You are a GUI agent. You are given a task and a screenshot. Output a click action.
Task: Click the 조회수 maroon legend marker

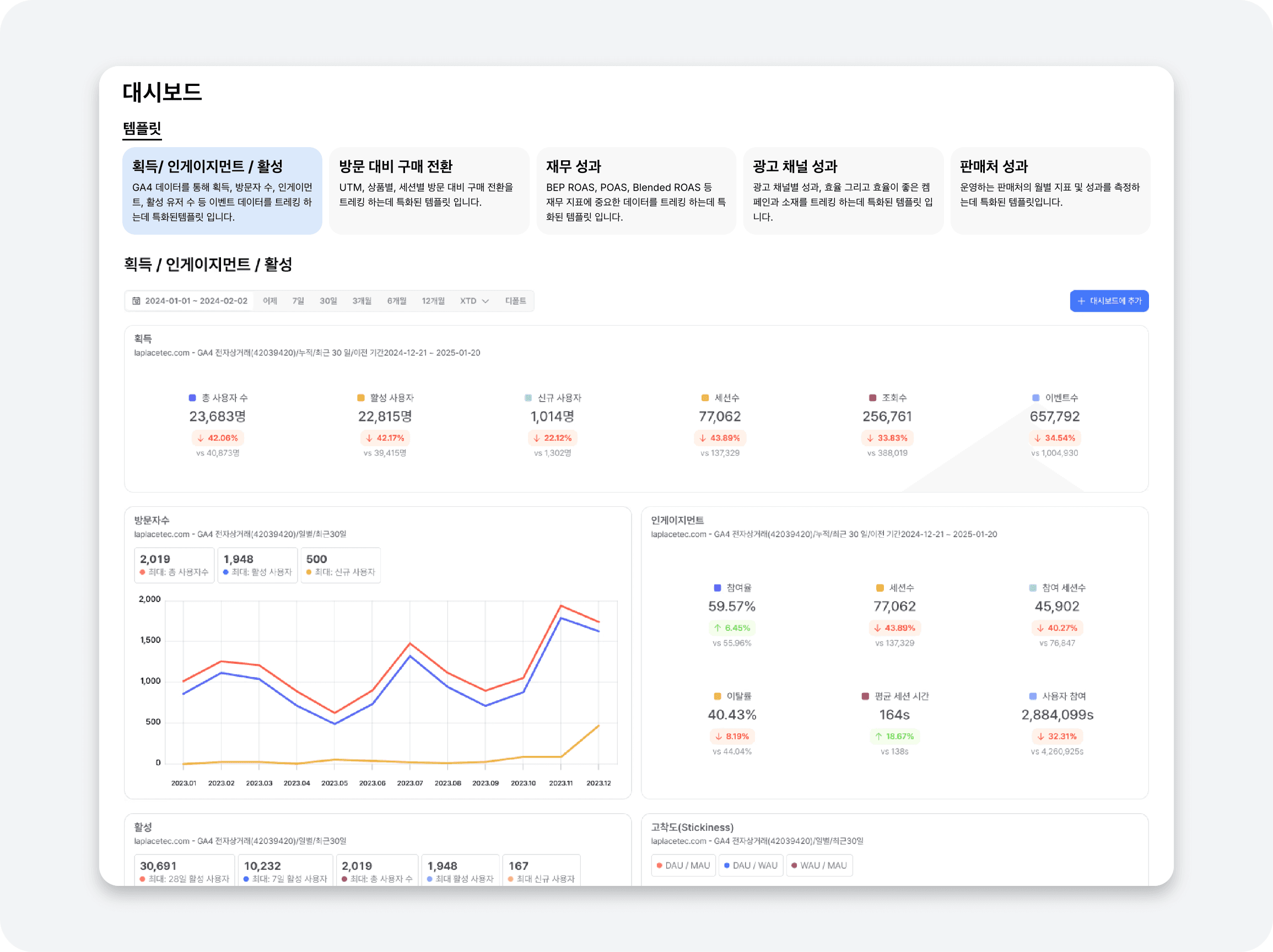[x=872, y=398]
